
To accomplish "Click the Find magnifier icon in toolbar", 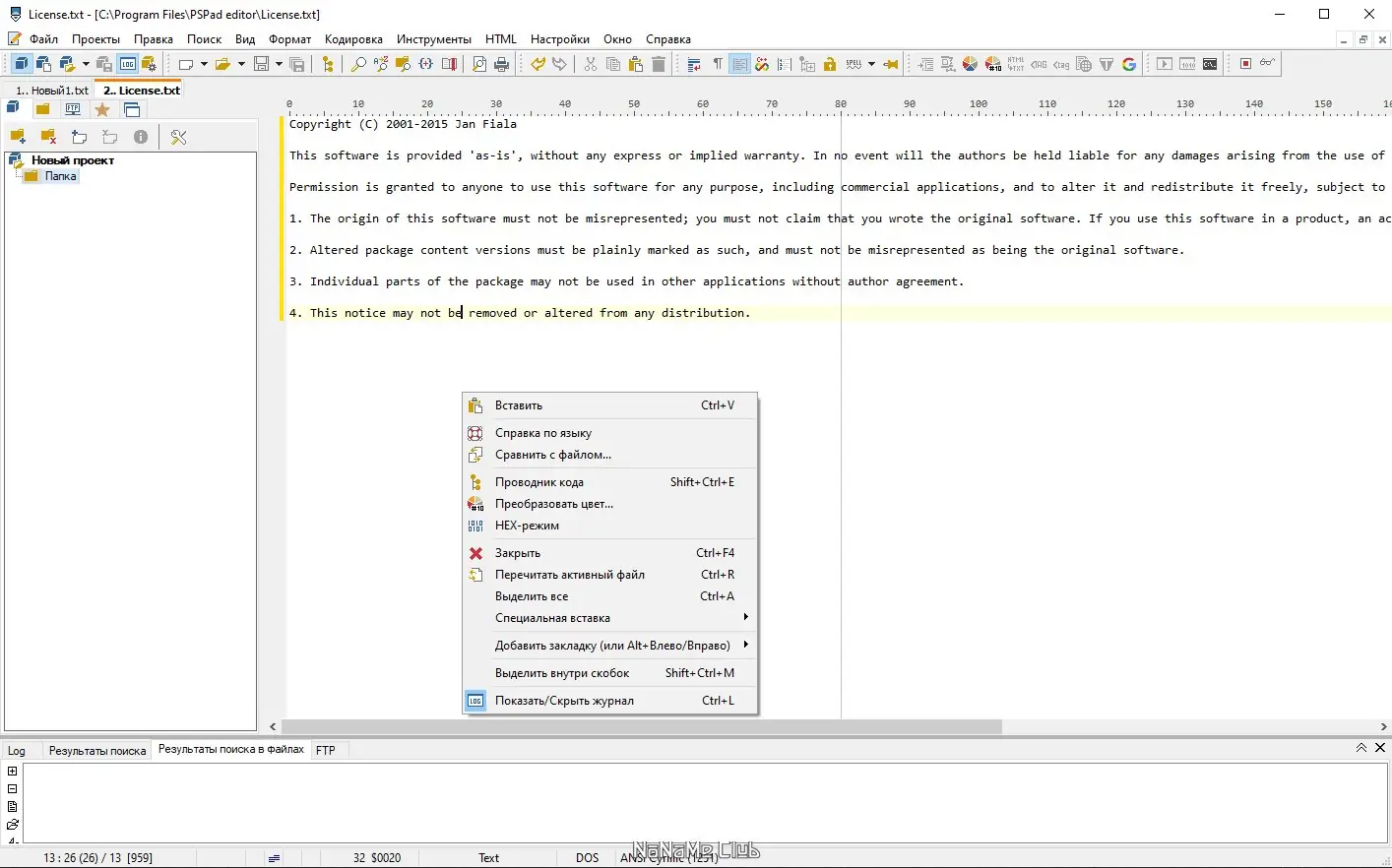I will [x=358, y=64].
